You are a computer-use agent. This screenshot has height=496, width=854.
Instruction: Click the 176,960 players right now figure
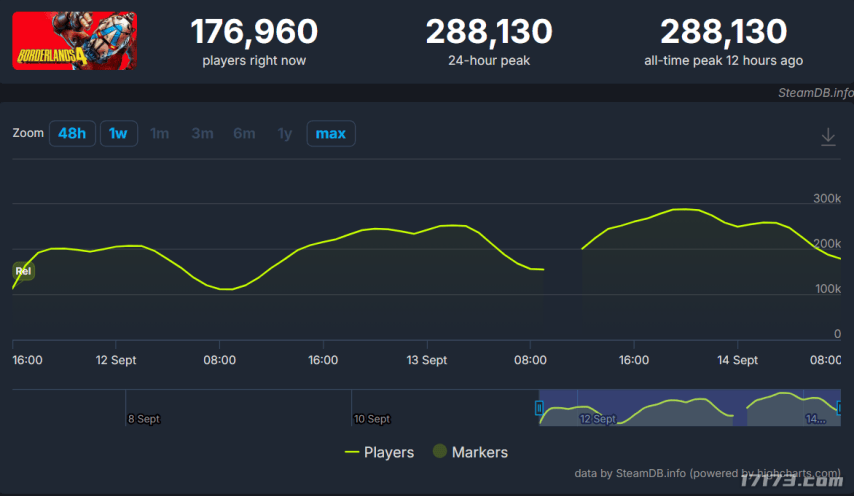[254, 32]
